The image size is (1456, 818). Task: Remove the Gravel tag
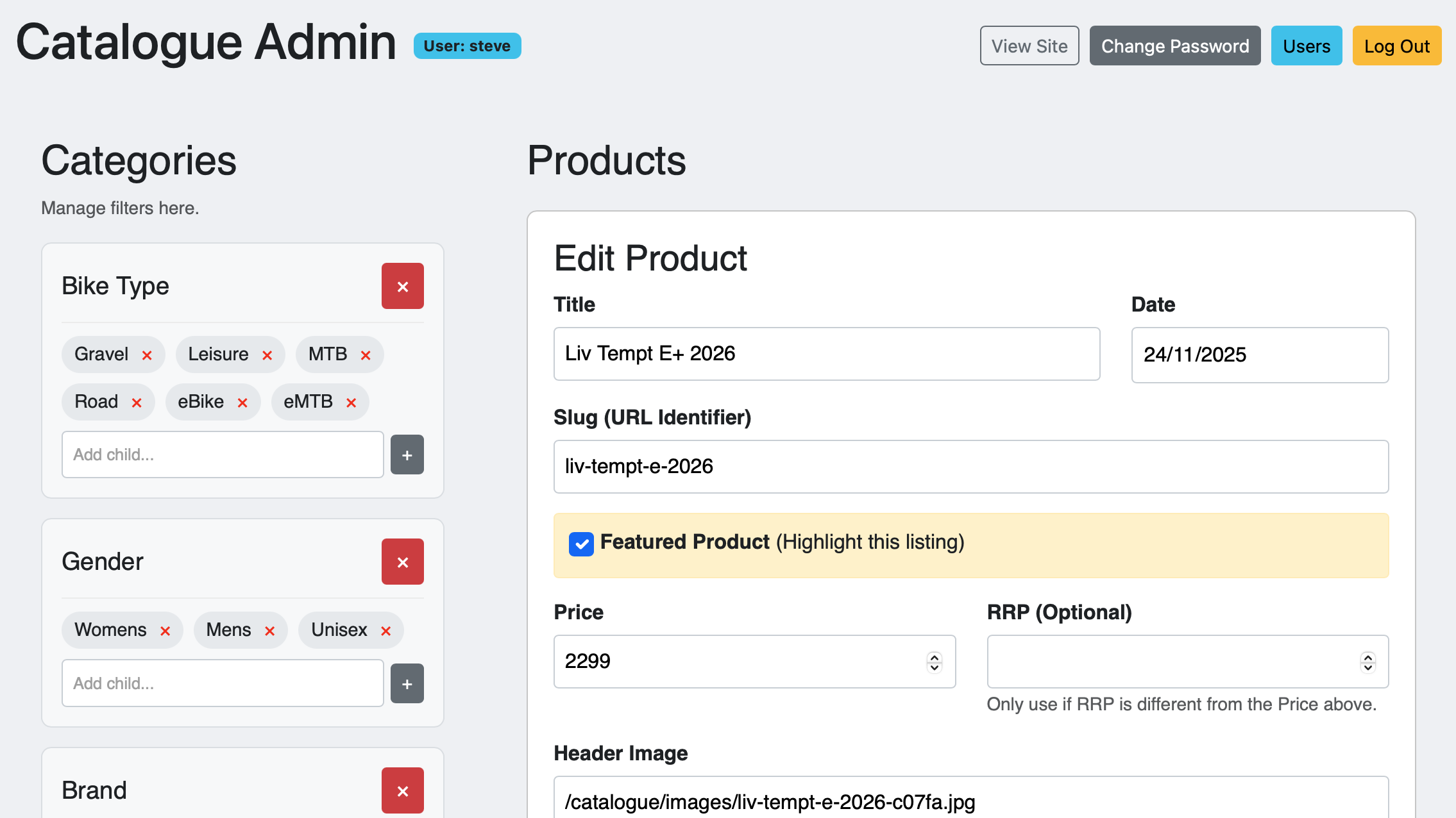click(x=147, y=355)
